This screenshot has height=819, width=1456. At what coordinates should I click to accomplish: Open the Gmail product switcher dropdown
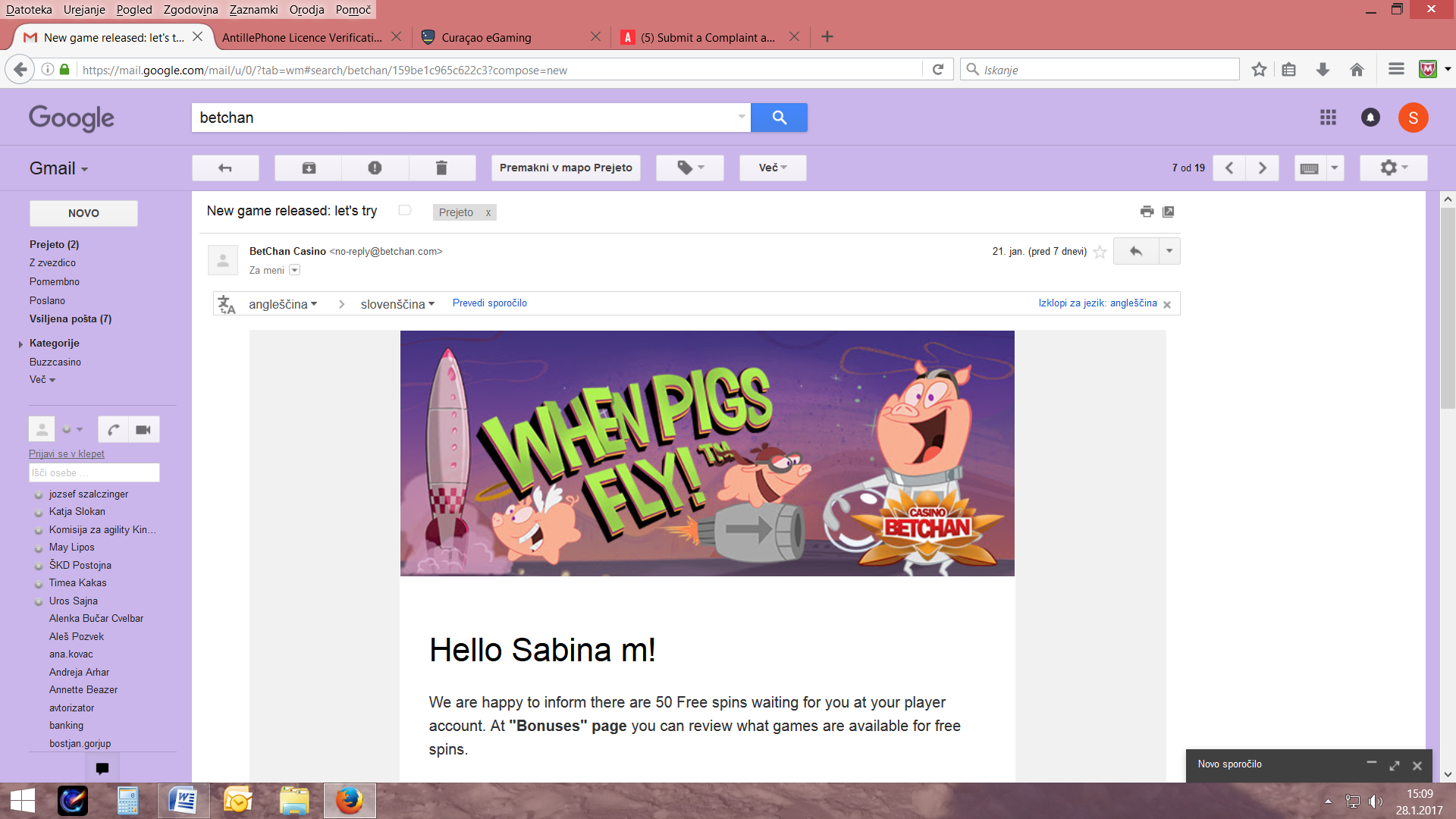coord(59,168)
